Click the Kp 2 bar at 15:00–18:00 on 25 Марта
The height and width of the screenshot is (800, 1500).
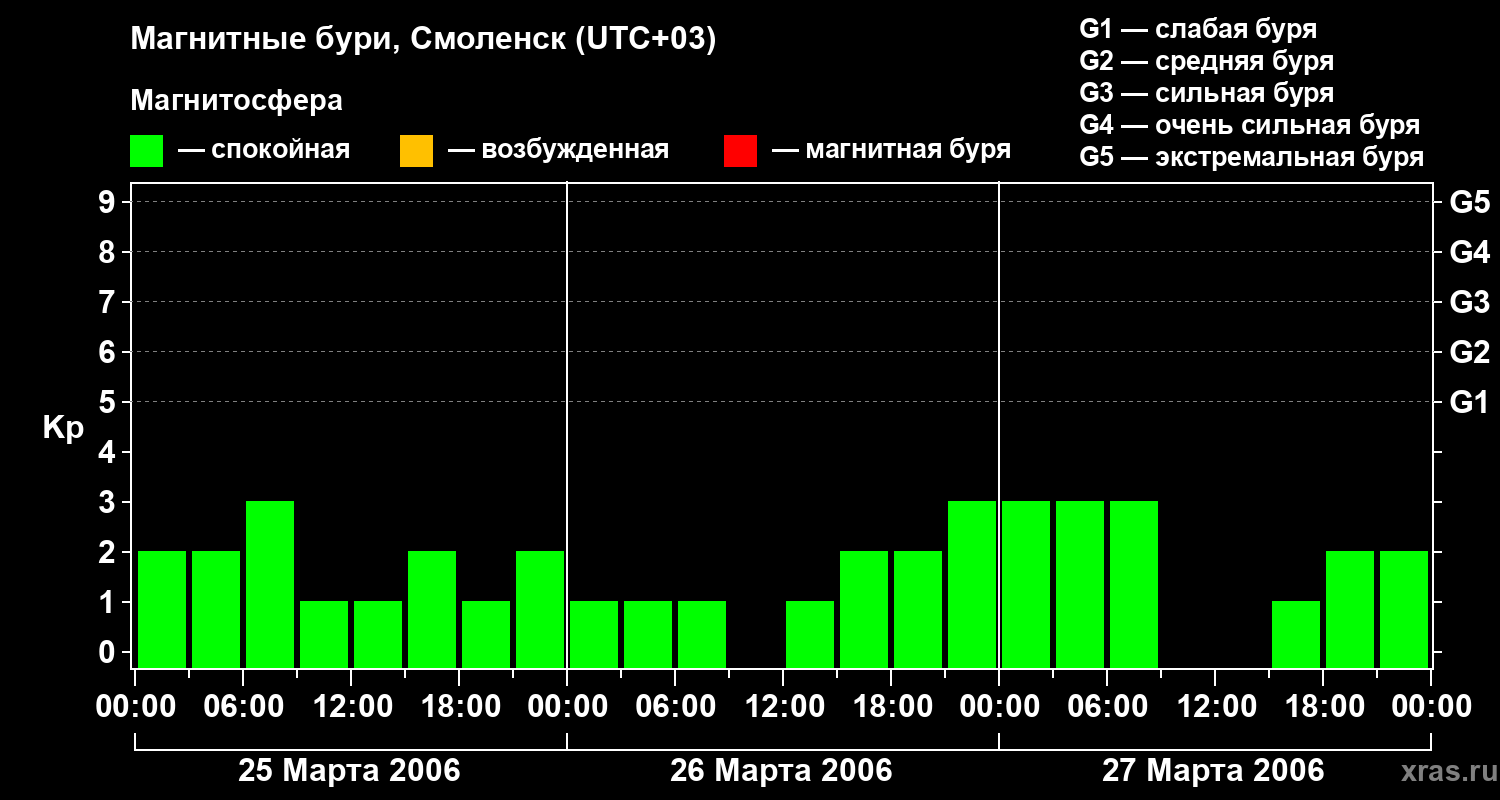[x=432, y=609]
